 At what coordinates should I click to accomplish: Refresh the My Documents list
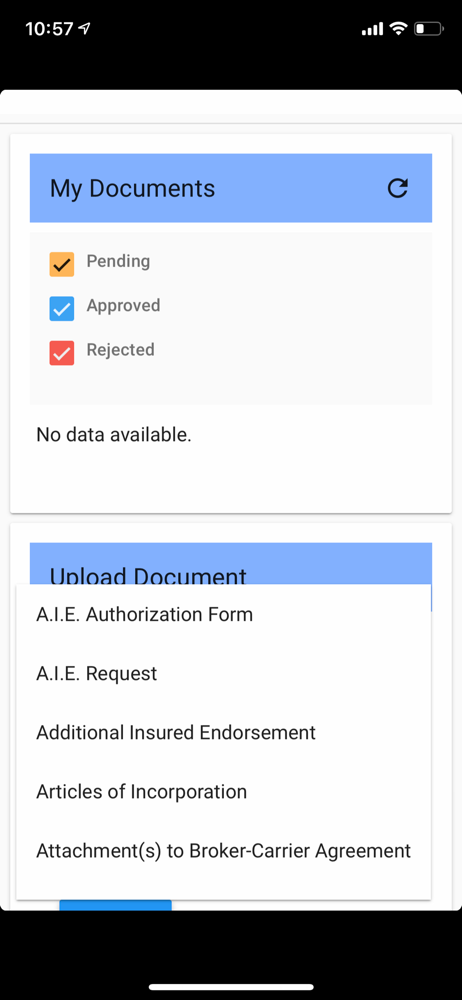coord(398,188)
